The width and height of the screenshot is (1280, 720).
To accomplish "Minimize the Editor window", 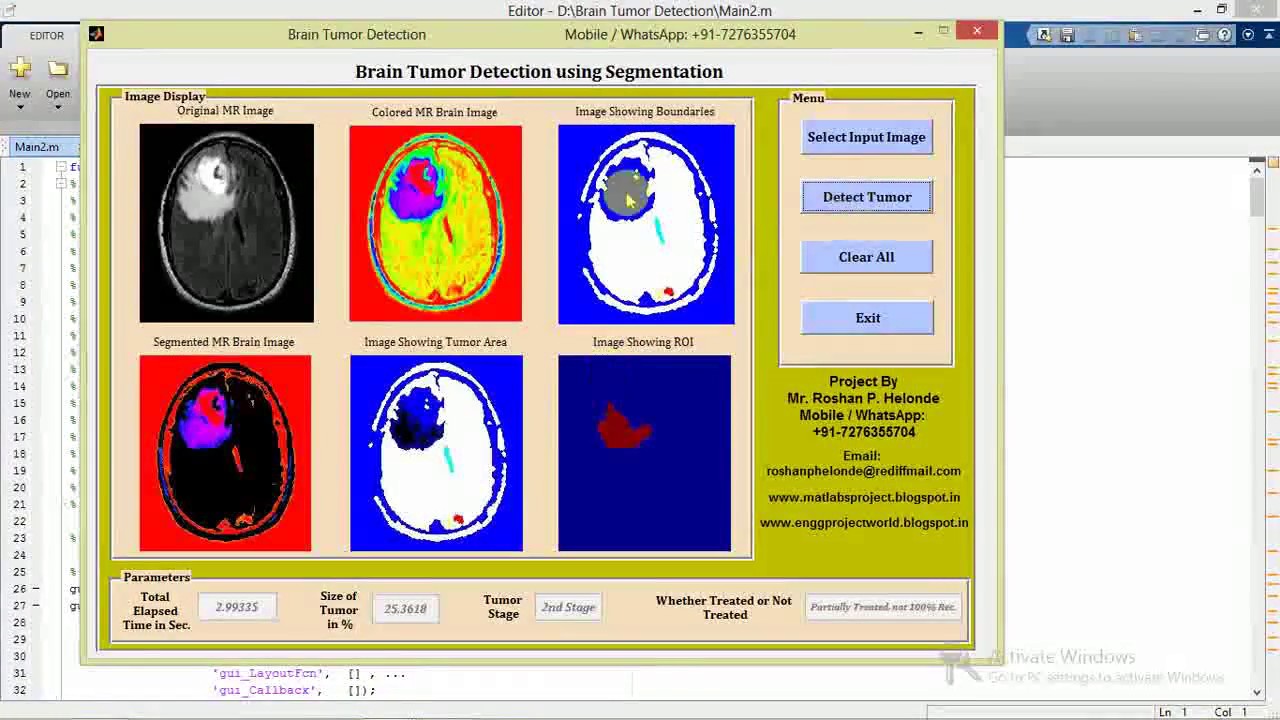I will 1197,10.
